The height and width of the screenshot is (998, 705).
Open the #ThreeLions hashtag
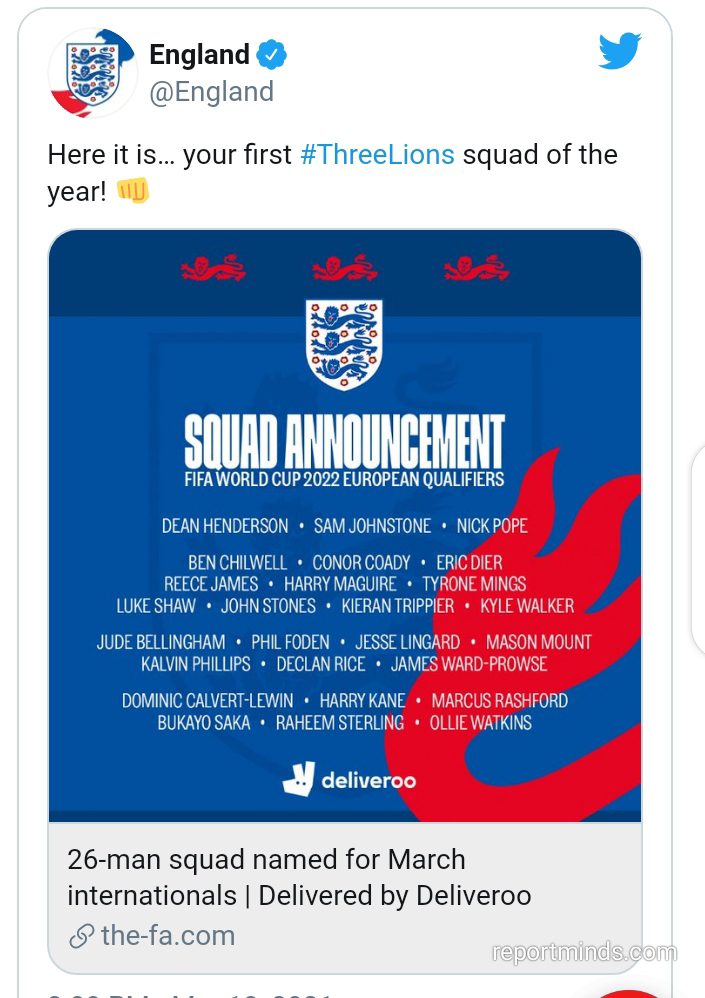click(x=377, y=155)
